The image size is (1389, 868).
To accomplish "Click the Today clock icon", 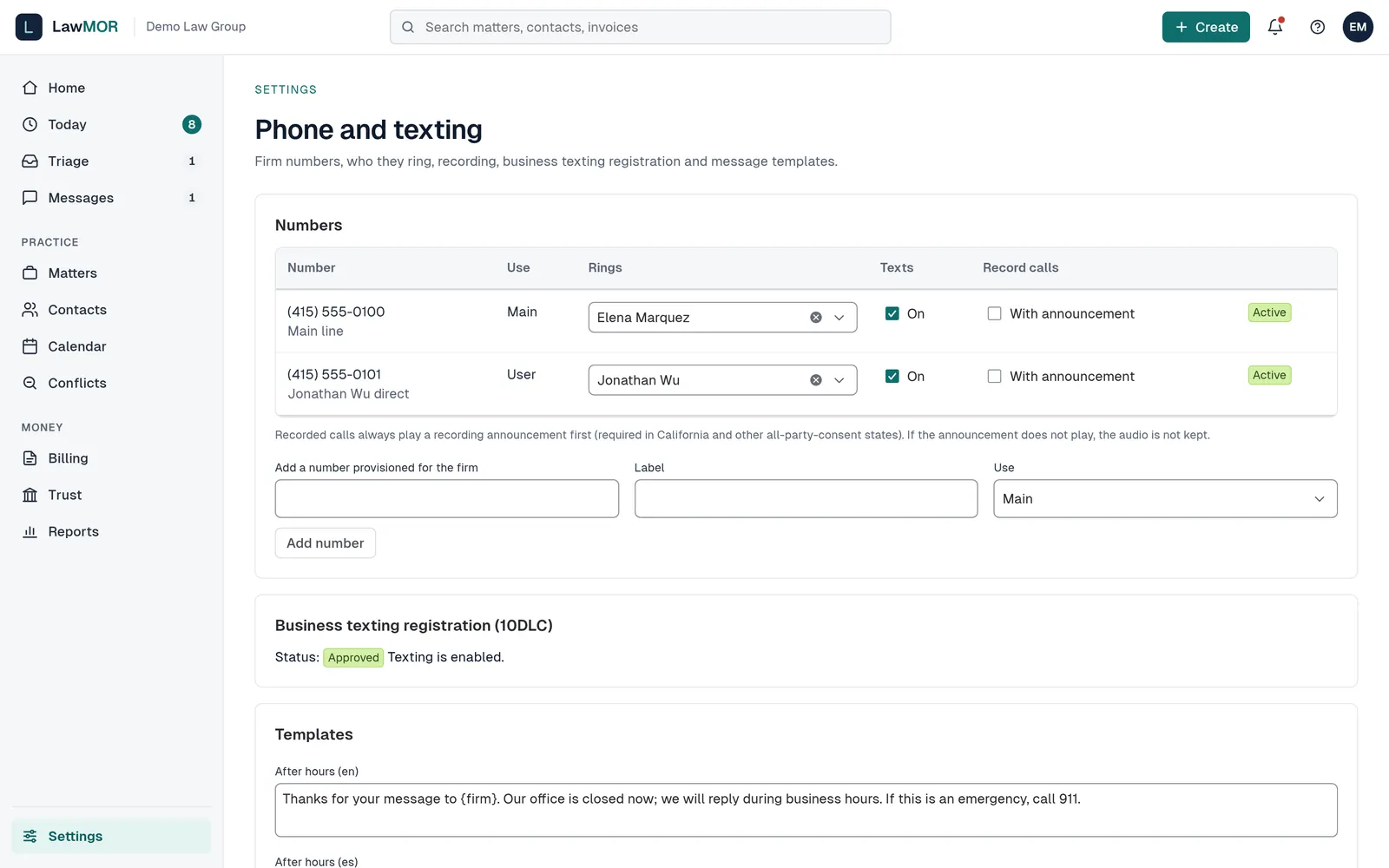I will [x=30, y=124].
